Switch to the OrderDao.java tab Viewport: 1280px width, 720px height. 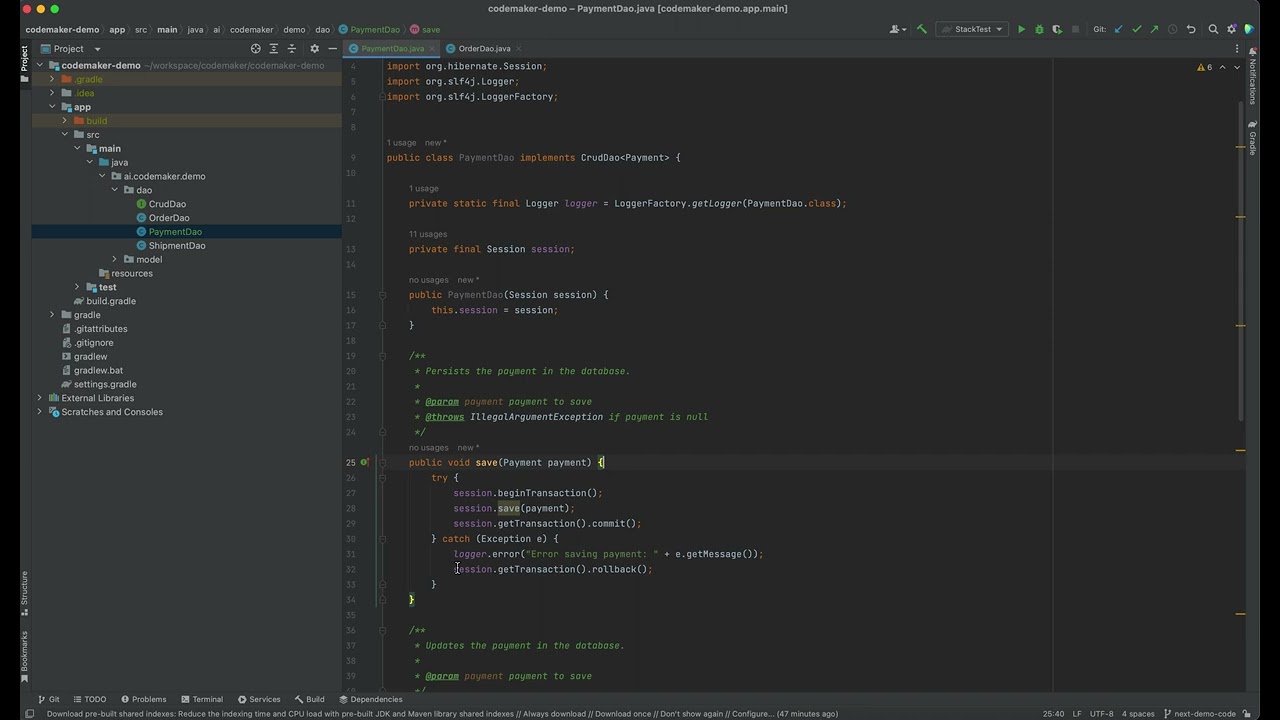[484, 48]
